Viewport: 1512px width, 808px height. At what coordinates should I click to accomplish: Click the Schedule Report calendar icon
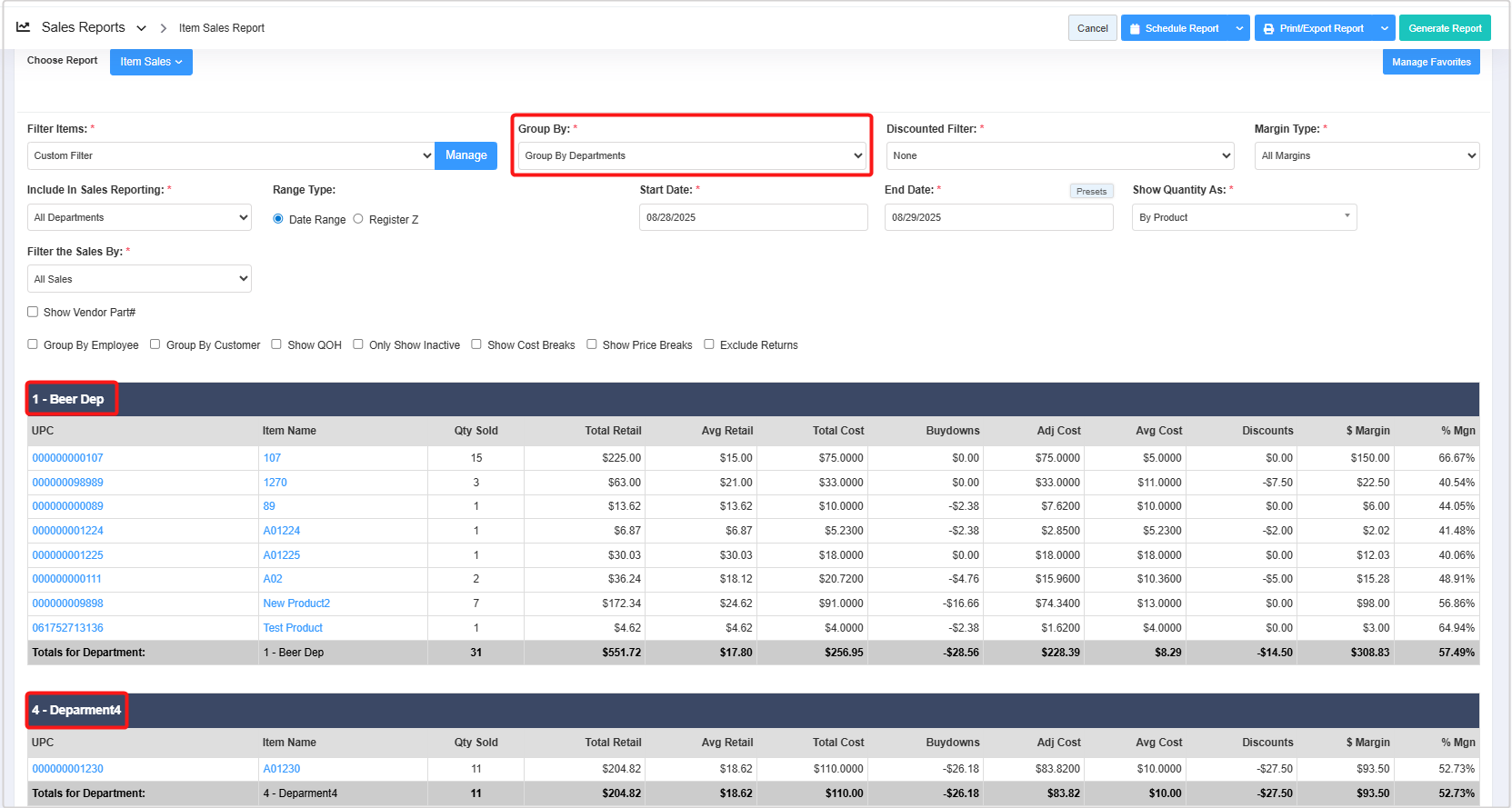point(1135,29)
